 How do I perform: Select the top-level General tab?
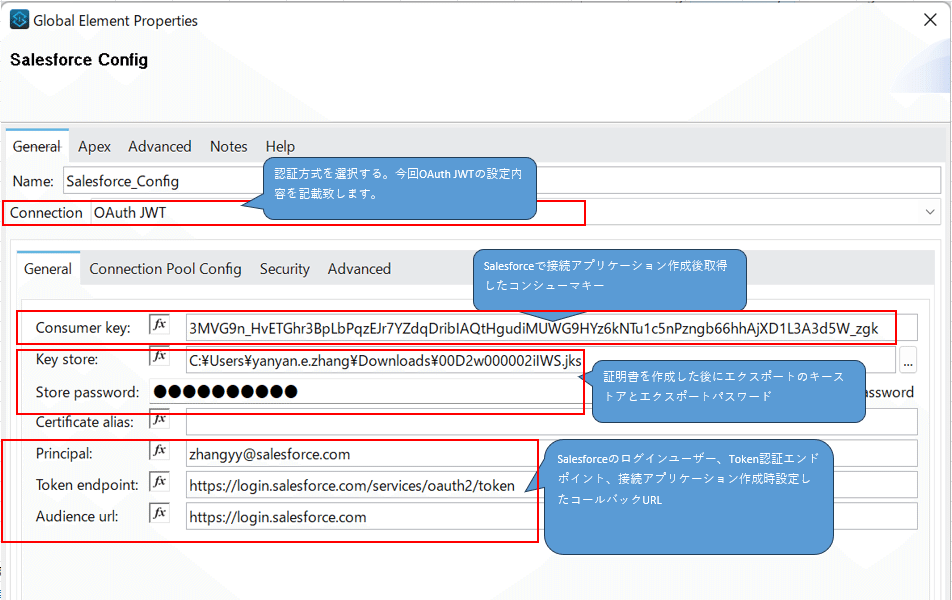(x=36, y=146)
